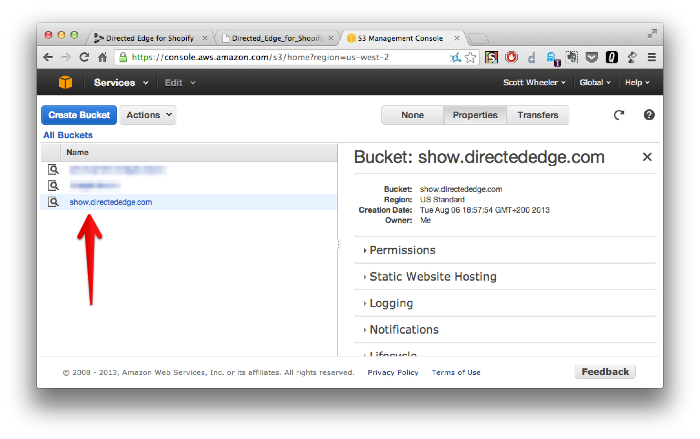Go to browser home page icon
The image size is (700, 439).
point(103,57)
